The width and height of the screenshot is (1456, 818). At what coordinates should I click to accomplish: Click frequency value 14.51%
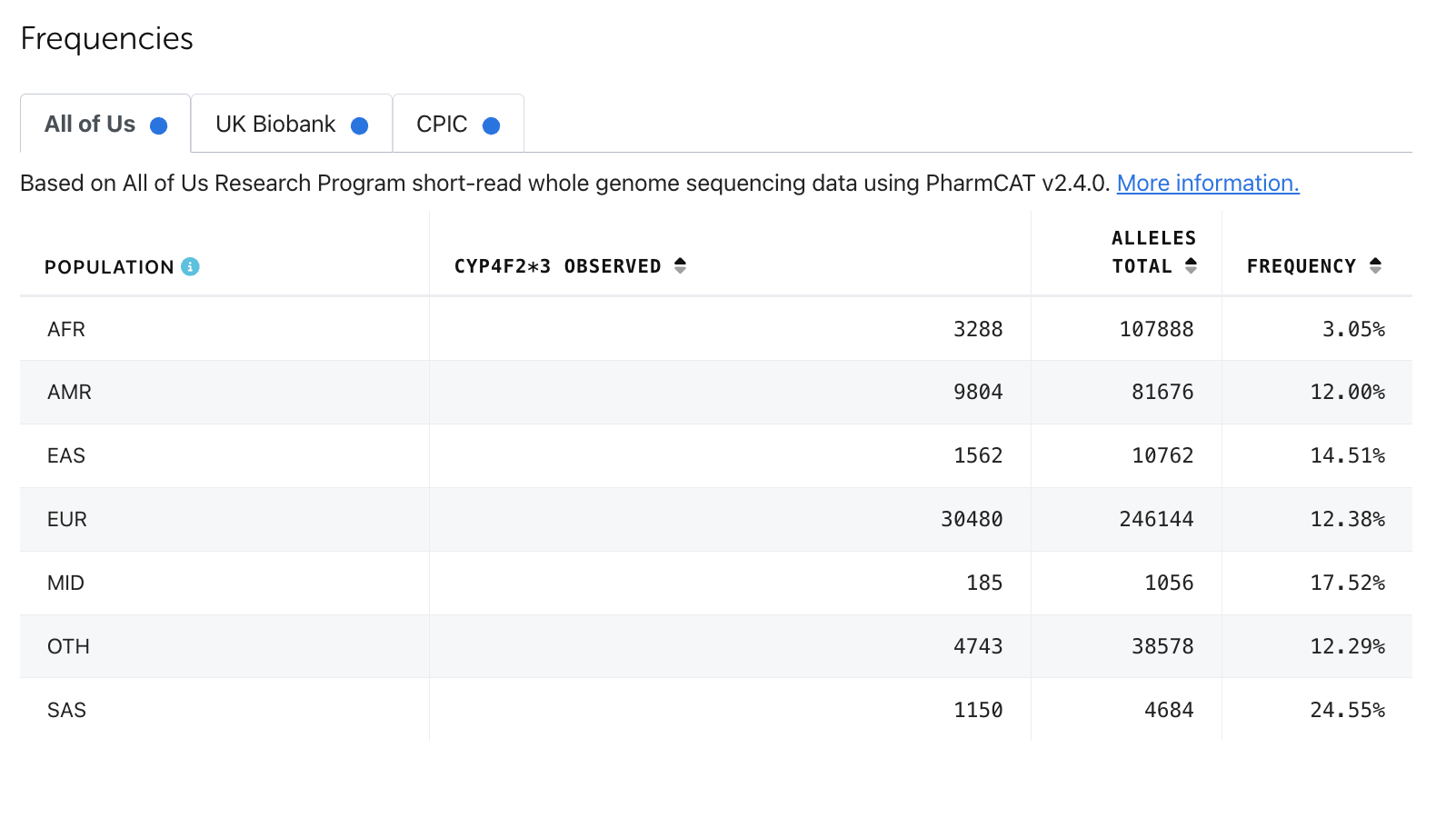1348,455
